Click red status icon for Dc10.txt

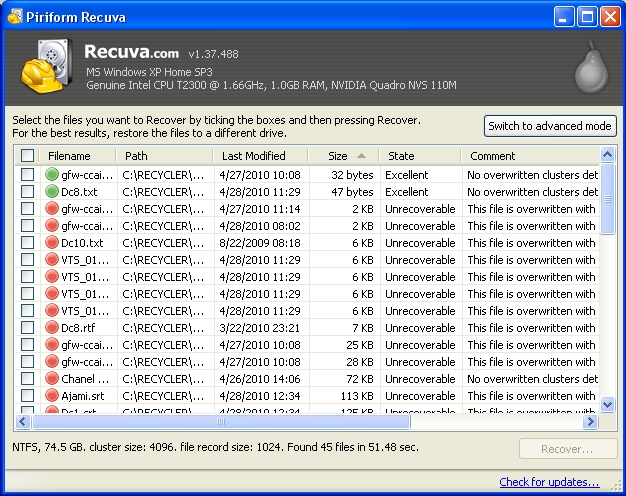coord(53,243)
